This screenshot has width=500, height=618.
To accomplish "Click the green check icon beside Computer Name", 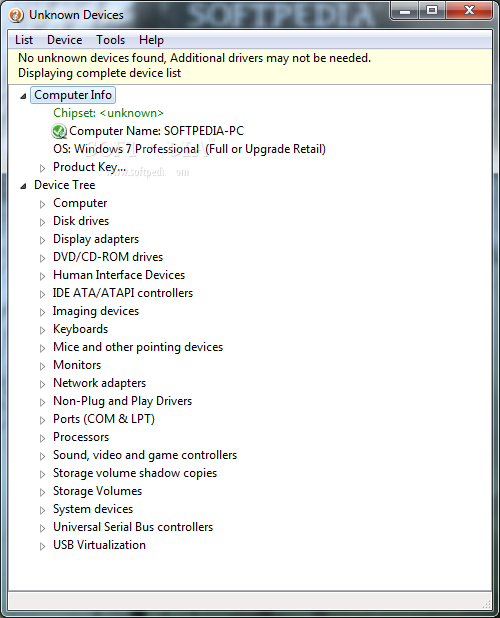I will click(x=59, y=131).
